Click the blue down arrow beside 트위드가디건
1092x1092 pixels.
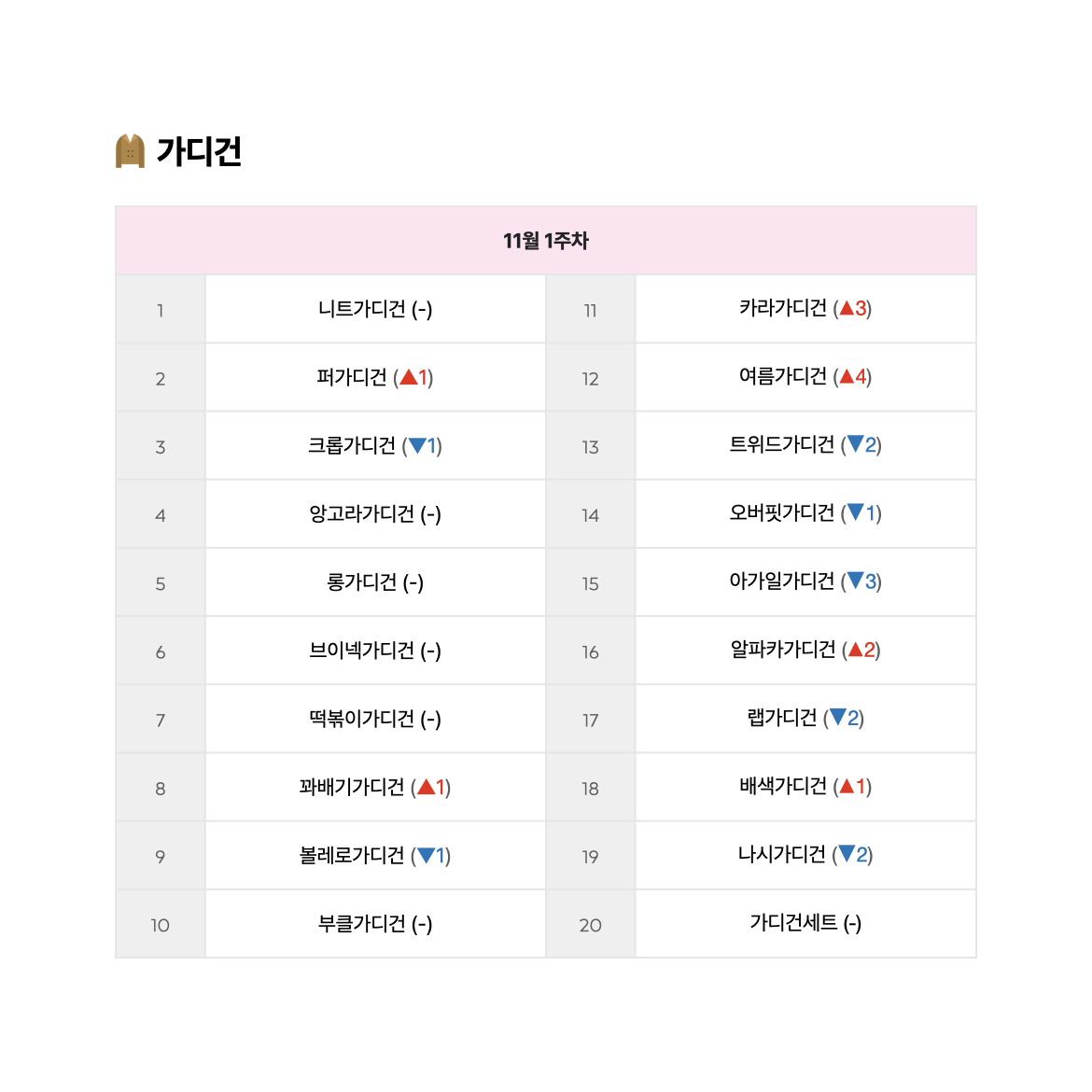[x=855, y=444]
